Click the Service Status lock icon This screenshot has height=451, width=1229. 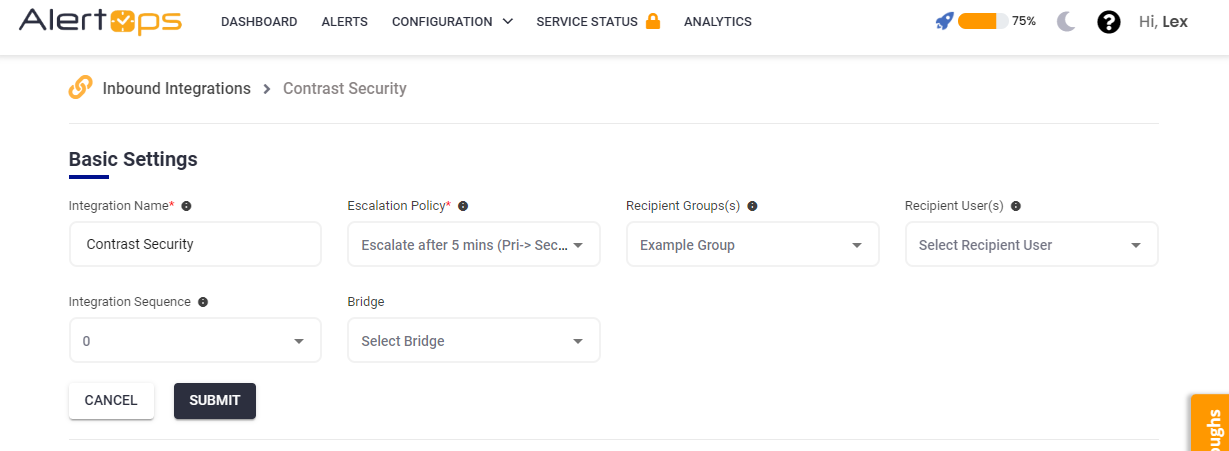click(x=653, y=21)
